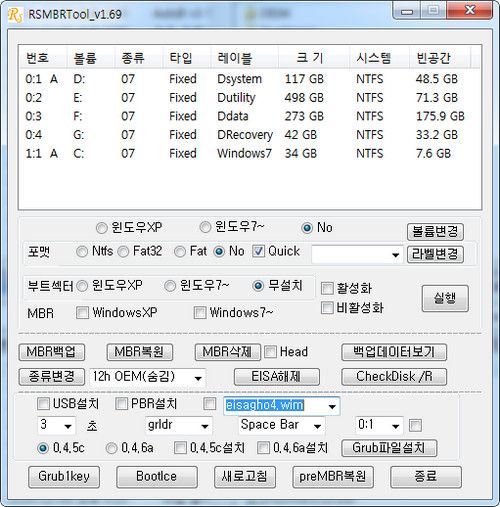Click the 라벨변경 button
The image size is (500, 507).
coord(435,255)
